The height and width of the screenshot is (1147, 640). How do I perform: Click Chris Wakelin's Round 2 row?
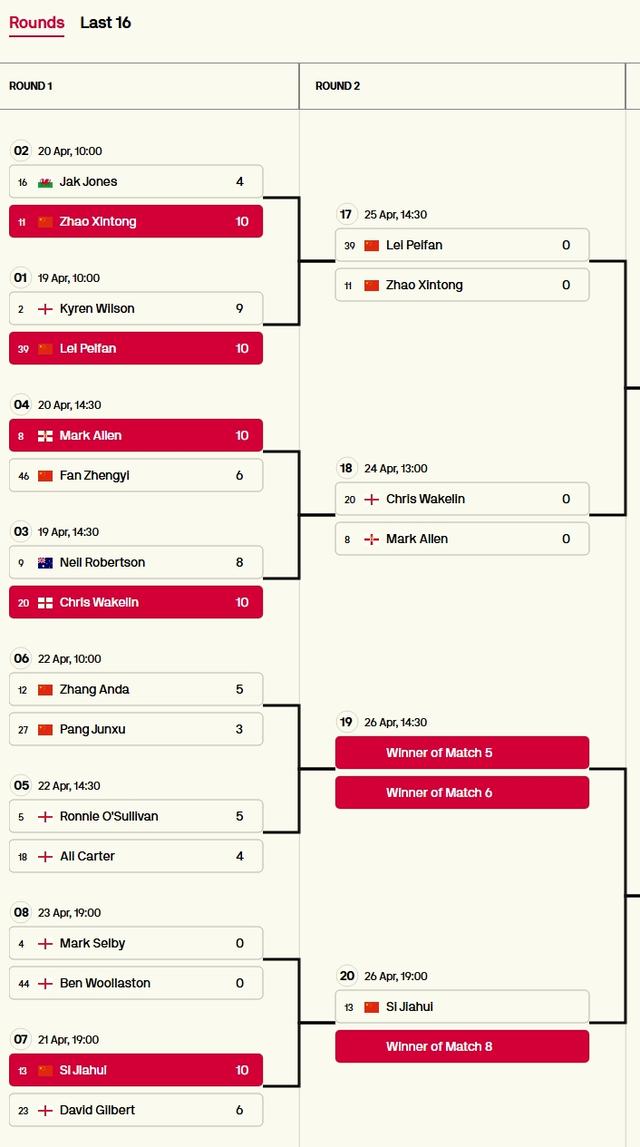pos(462,499)
